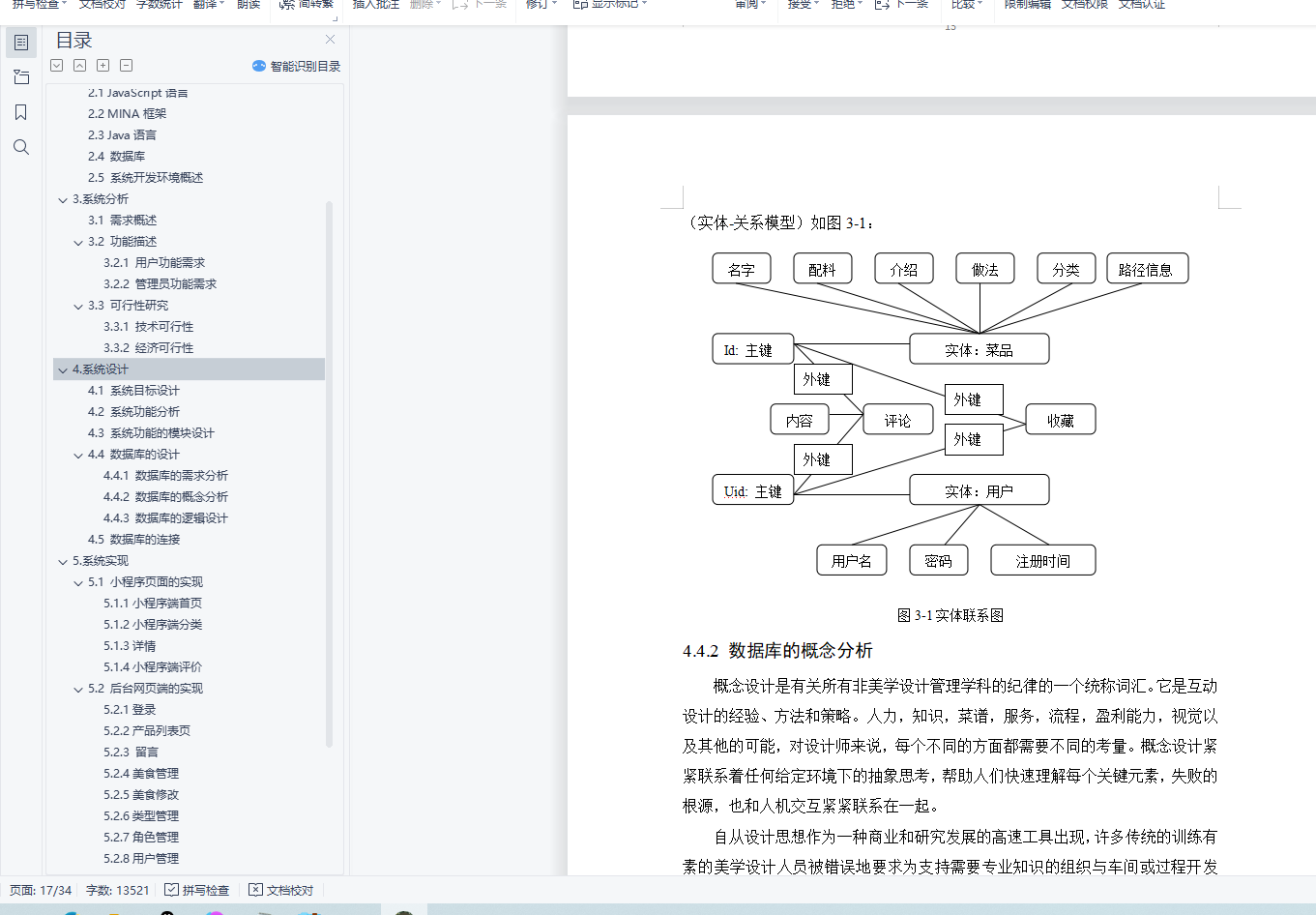Navigate to 5.2.1 登录 section
Image resolution: width=1316 pixels, height=915 pixels.
click(130, 710)
